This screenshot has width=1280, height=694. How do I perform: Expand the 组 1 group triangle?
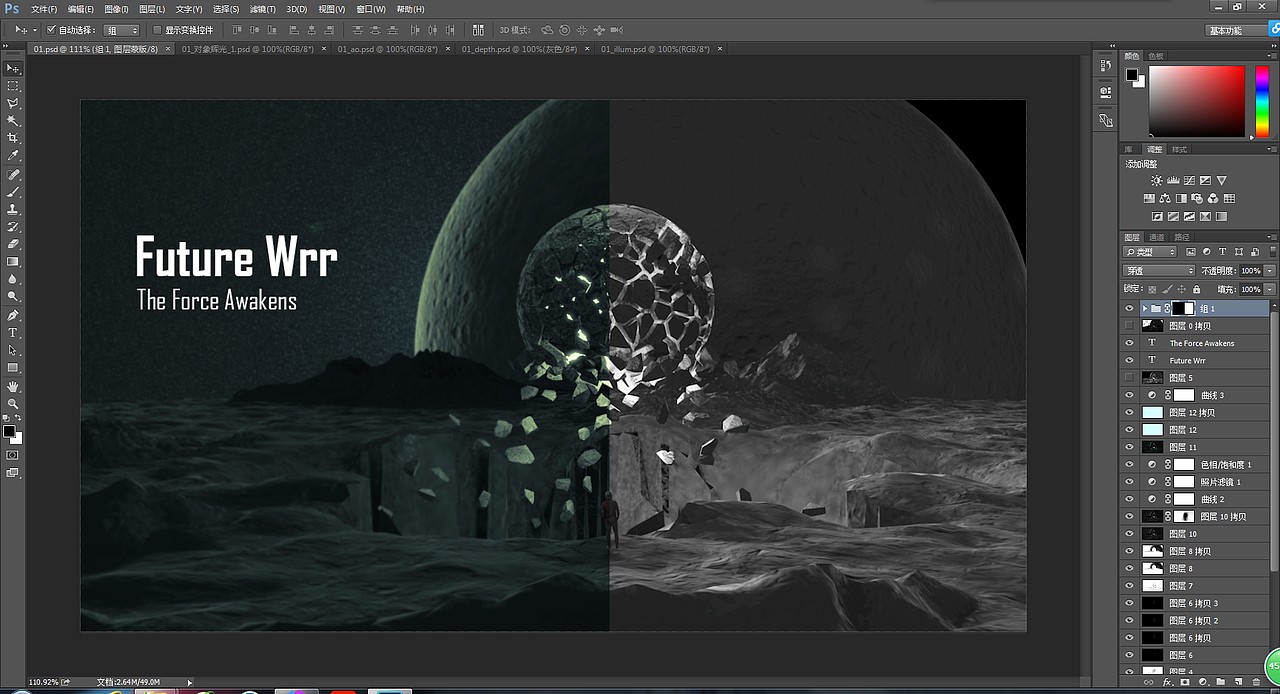click(x=1145, y=309)
